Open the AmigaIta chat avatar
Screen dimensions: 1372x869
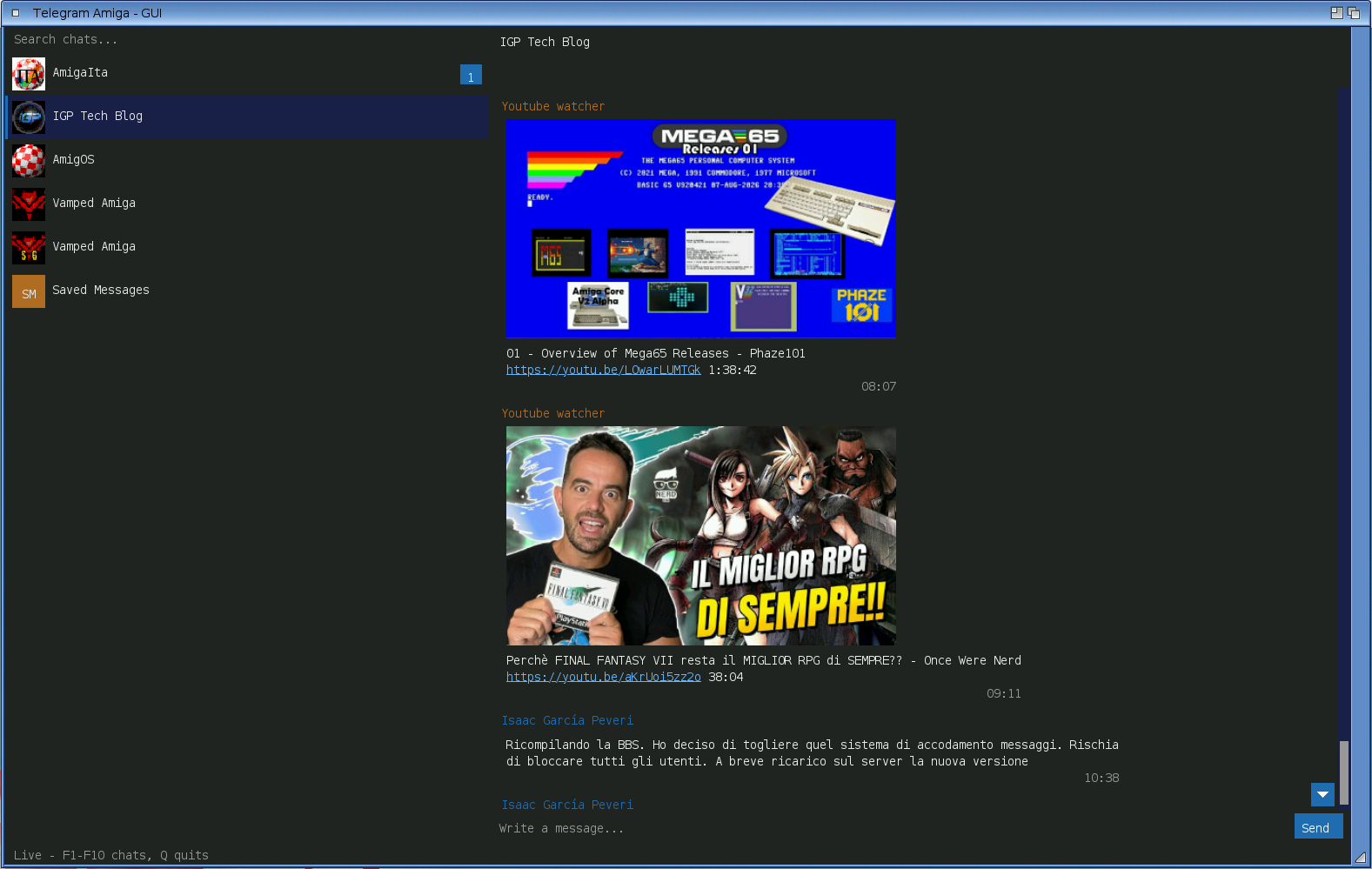(29, 74)
